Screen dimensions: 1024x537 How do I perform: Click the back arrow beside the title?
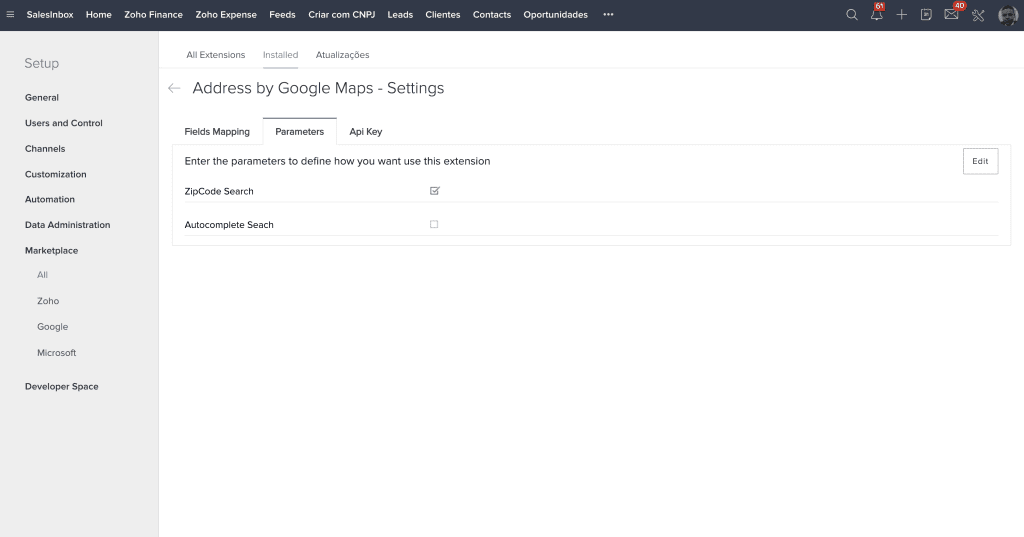[x=174, y=88]
